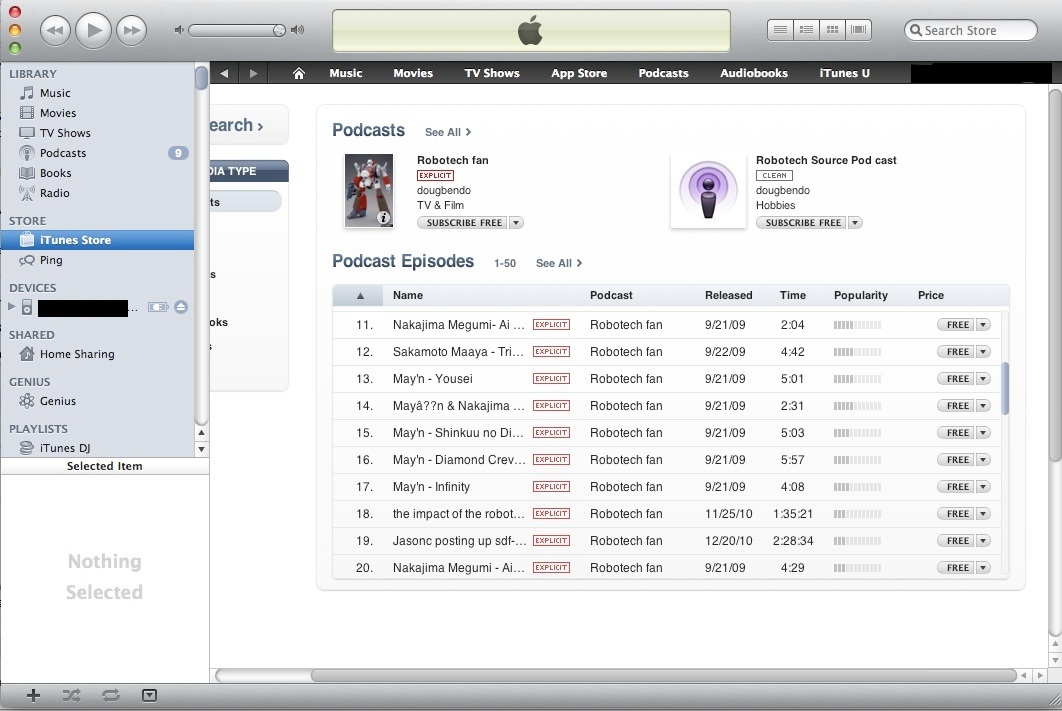Click See All next to Podcast Episodes
The height and width of the screenshot is (711, 1062).
tap(559, 263)
